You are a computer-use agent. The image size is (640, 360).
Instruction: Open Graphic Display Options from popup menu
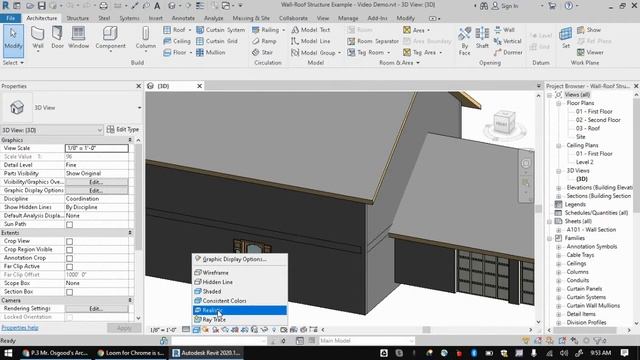tap(240, 259)
